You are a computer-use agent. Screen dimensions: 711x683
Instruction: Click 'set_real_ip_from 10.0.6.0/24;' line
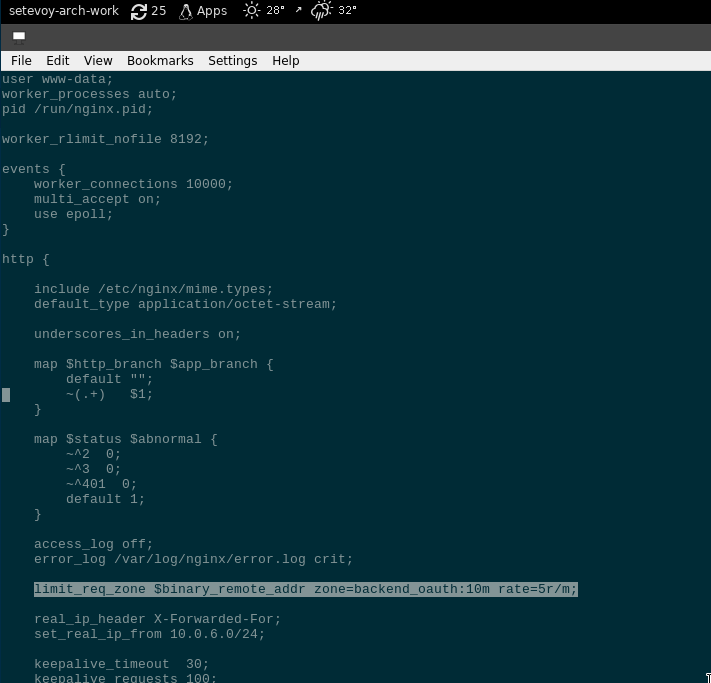pyautogui.click(x=149, y=634)
